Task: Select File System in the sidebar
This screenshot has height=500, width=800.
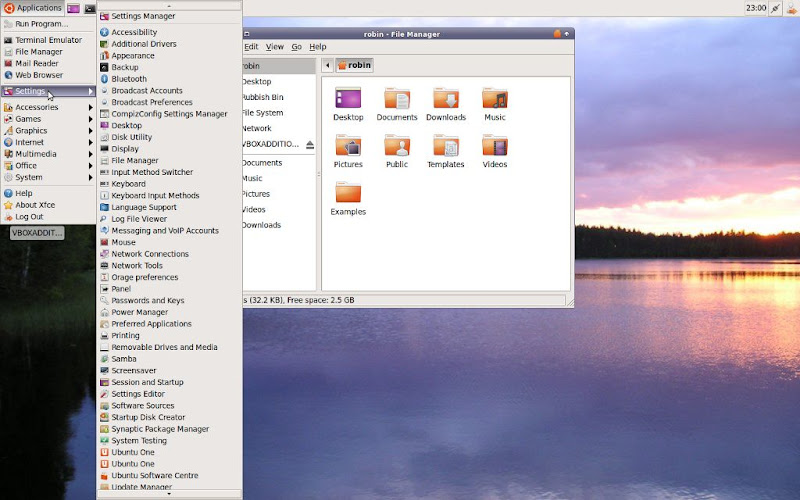Action: (262, 113)
